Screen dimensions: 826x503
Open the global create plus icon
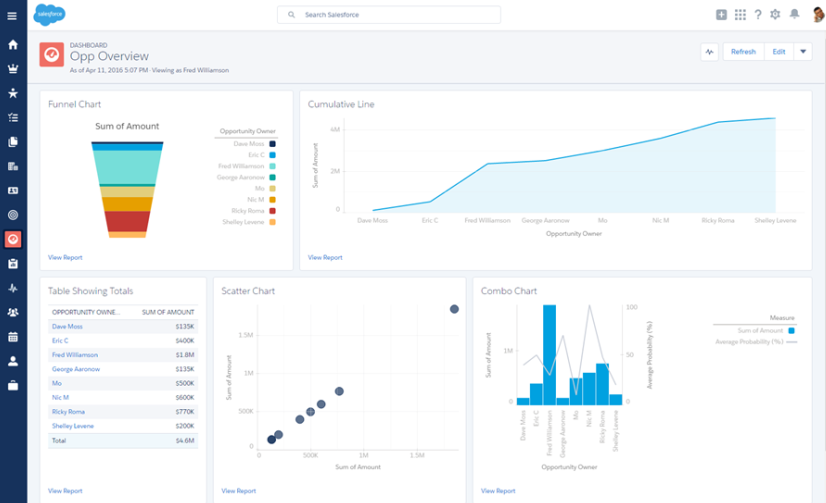pos(721,15)
